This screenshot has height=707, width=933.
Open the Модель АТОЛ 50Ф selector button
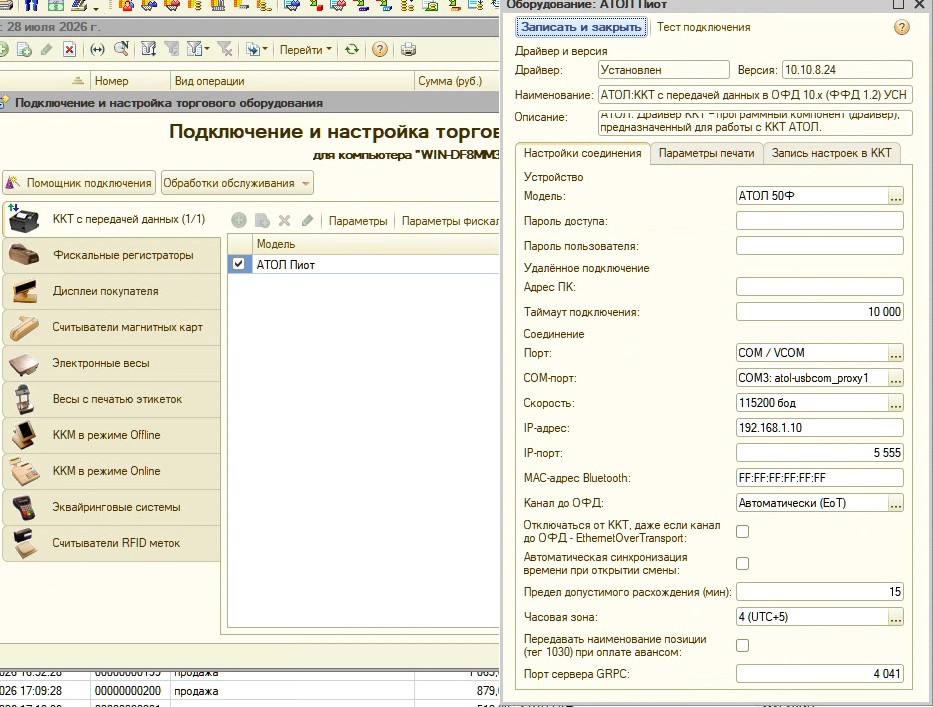(x=896, y=196)
